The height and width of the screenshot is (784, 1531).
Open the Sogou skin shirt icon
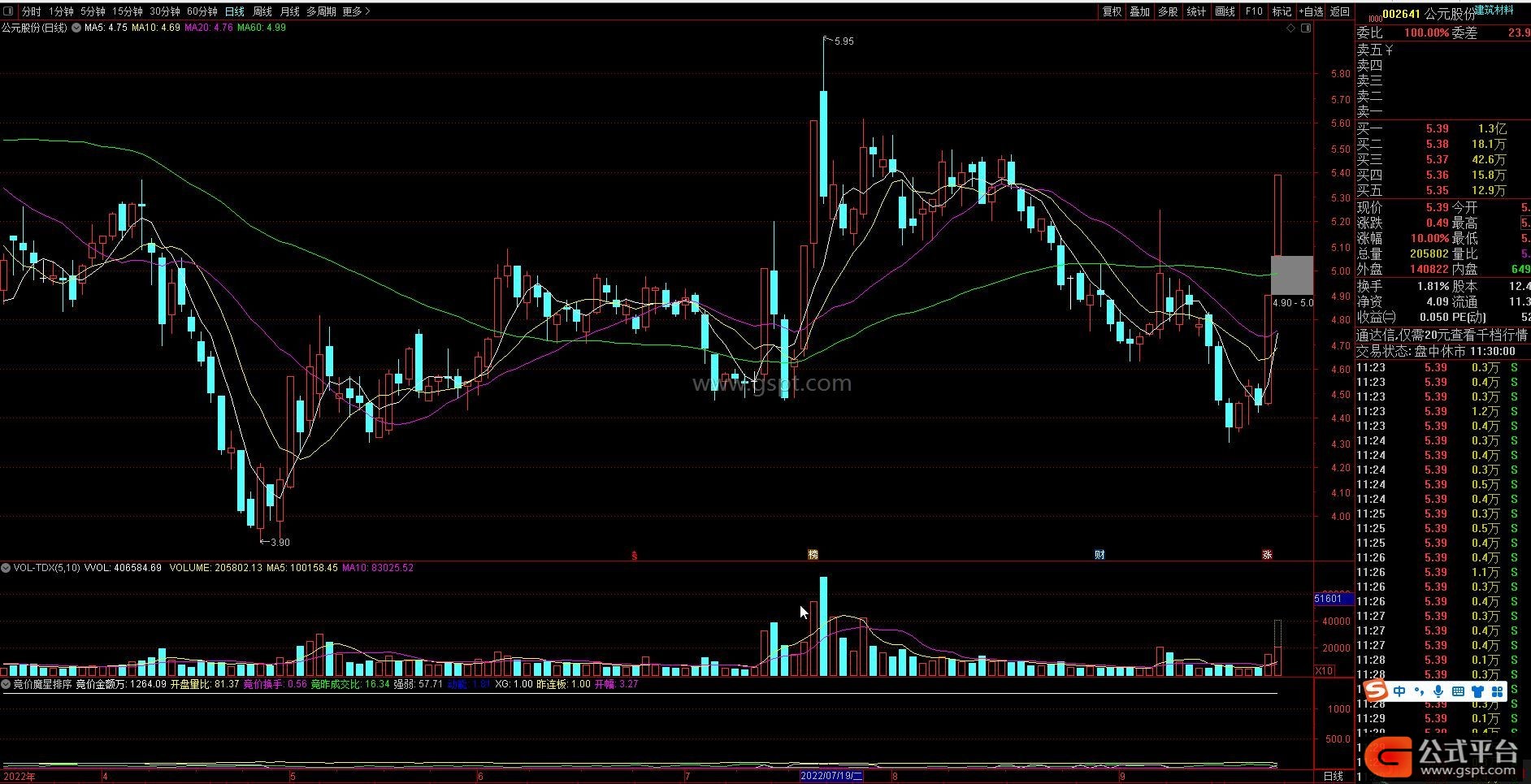1477,691
